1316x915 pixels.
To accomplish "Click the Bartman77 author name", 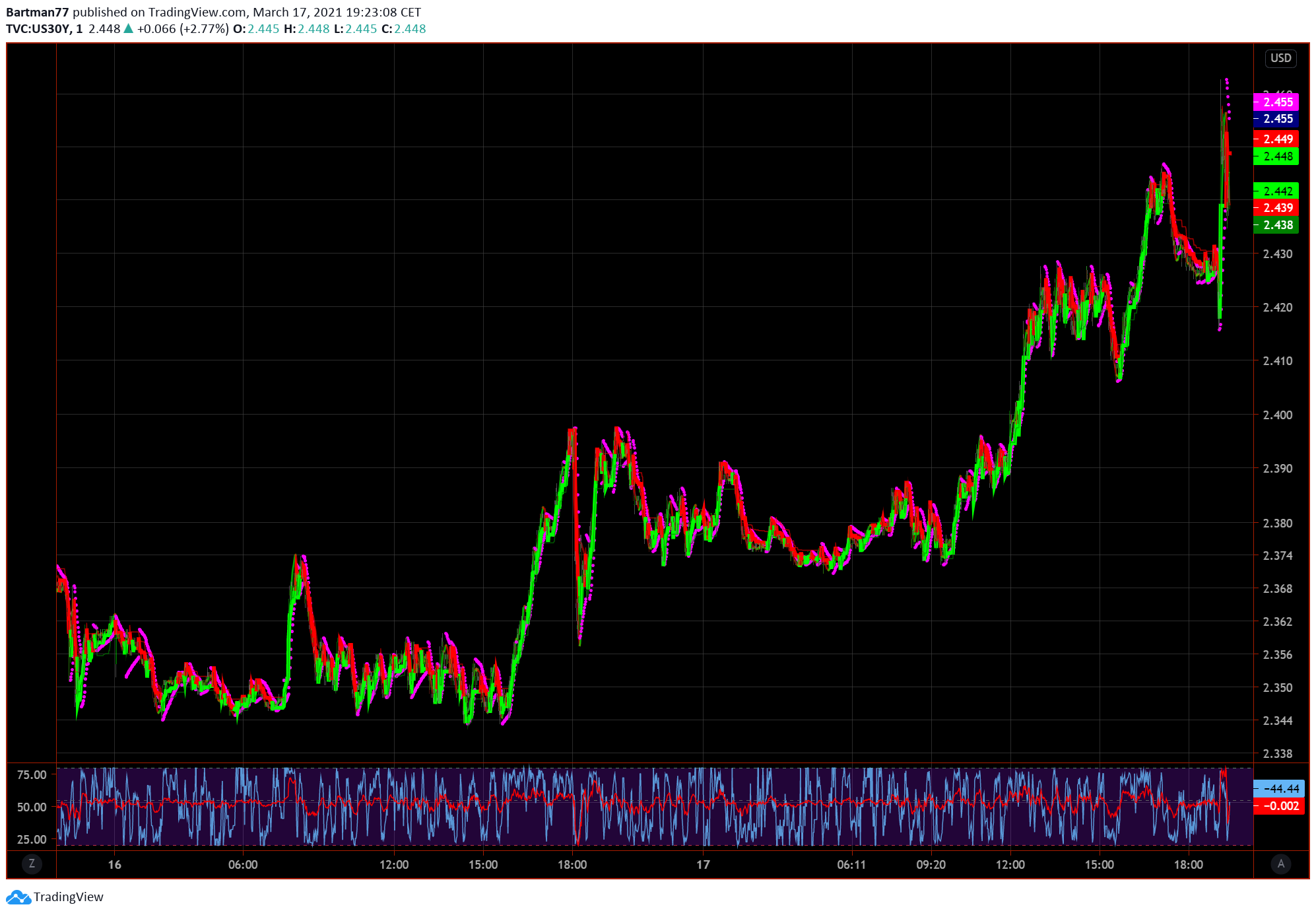I will click(x=37, y=13).
